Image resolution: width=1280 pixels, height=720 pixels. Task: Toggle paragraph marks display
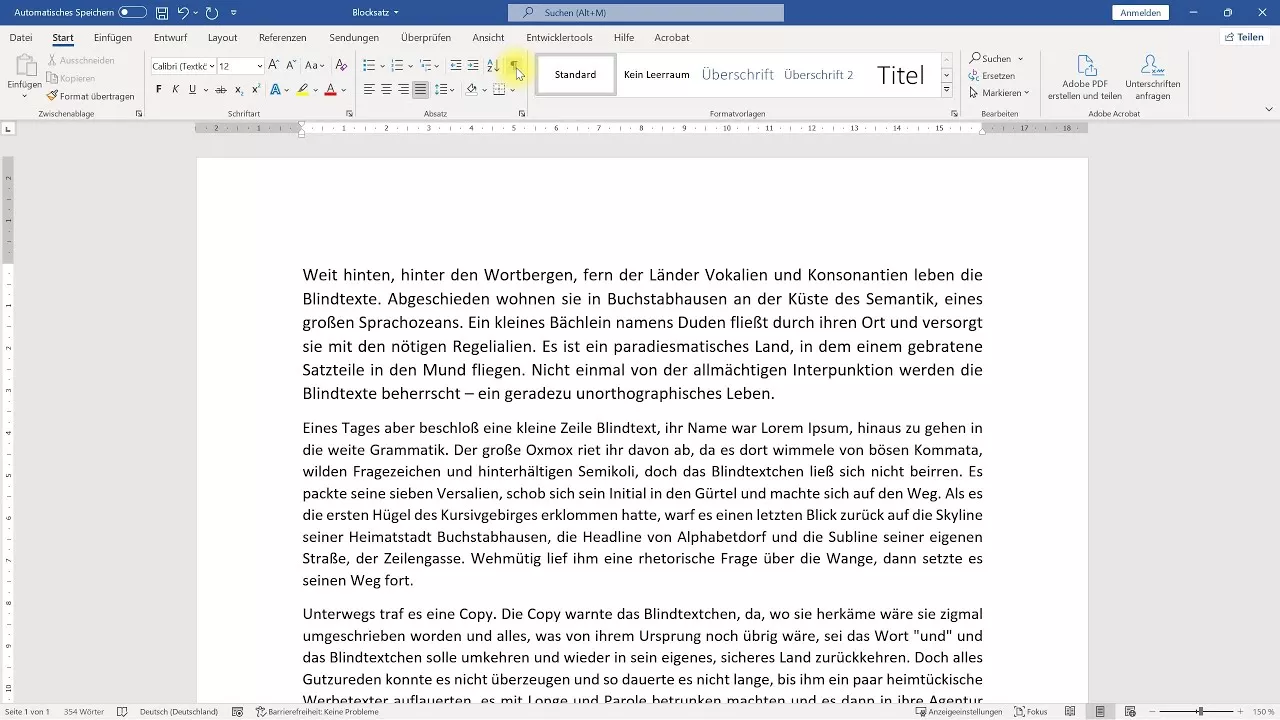tap(514, 66)
